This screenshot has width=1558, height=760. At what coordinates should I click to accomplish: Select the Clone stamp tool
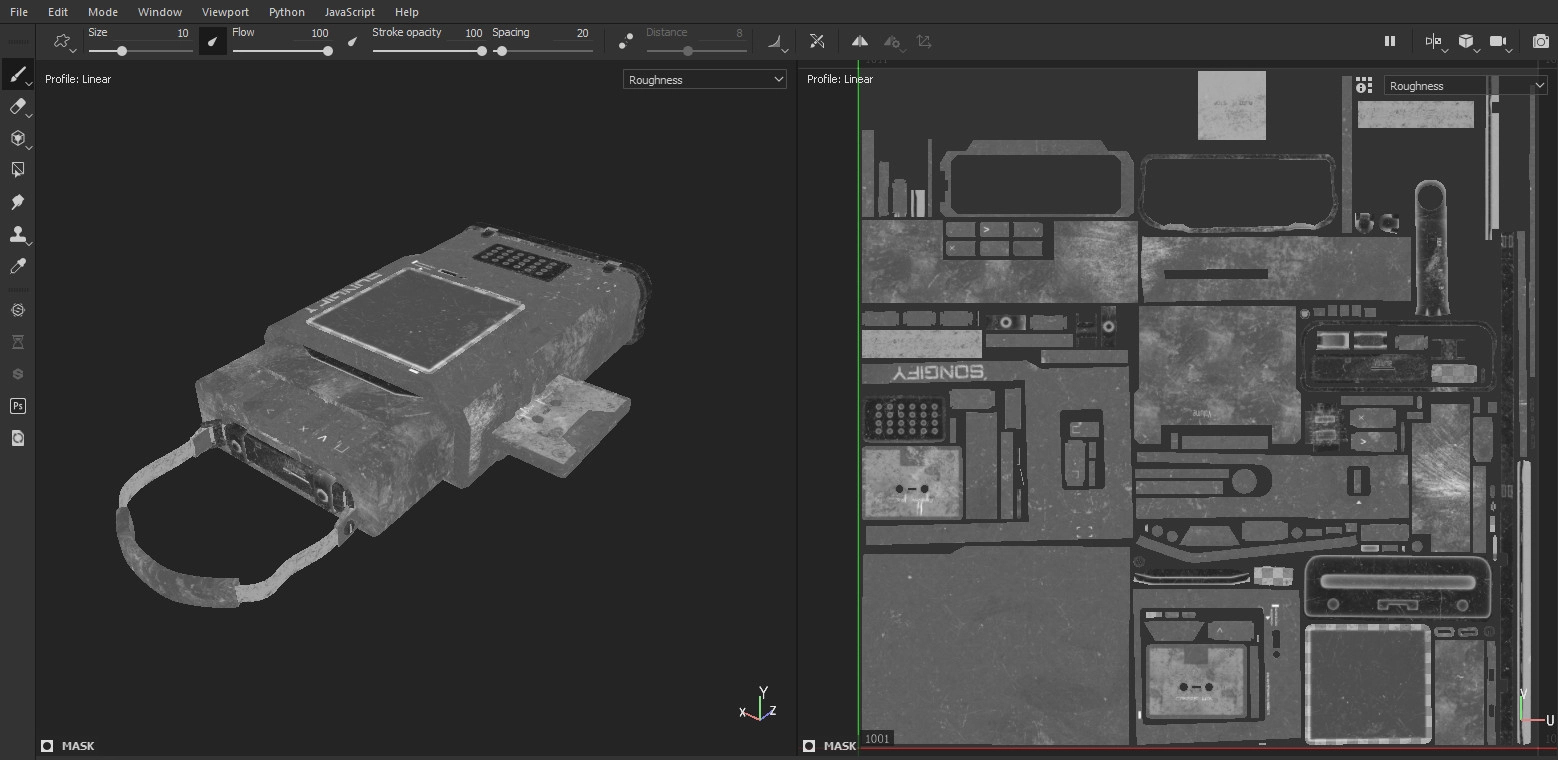coord(17,234)
